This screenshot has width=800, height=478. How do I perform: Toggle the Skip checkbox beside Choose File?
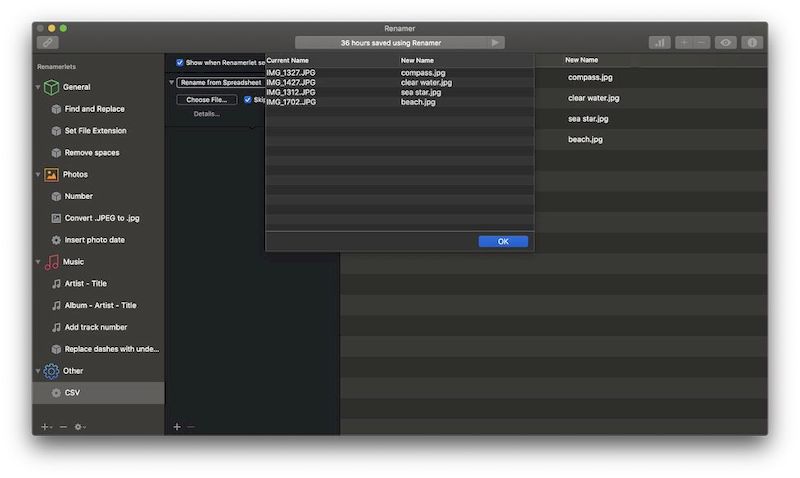point(247,100)
